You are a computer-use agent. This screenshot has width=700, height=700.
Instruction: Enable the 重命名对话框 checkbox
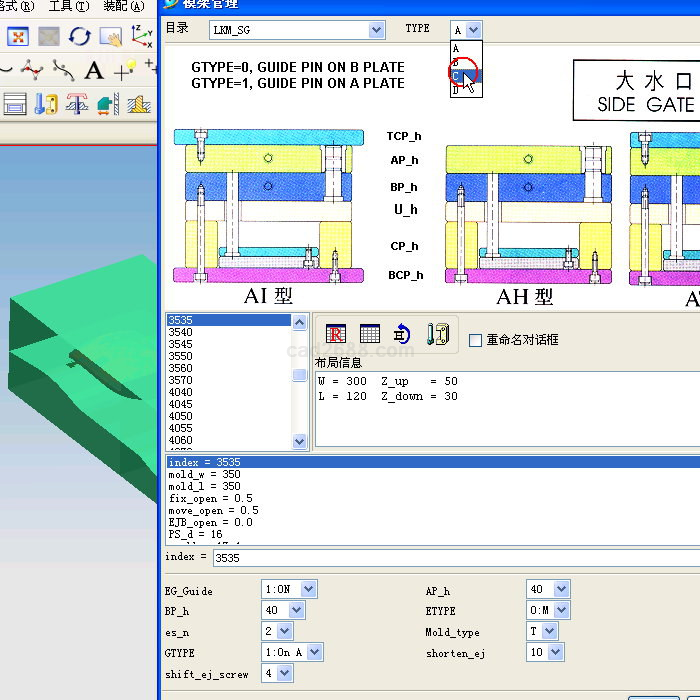click(476, 340)
